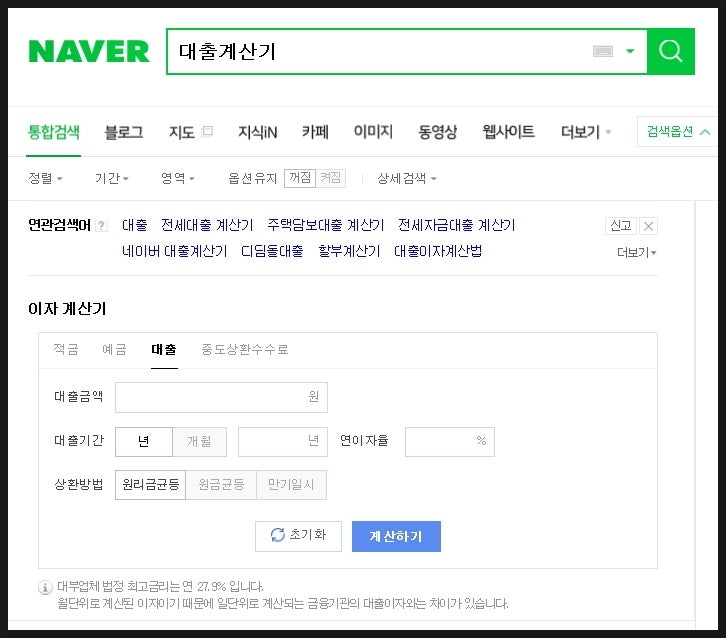
Task: Switch calculator to 예금 tab
Action: pos(114,350)
